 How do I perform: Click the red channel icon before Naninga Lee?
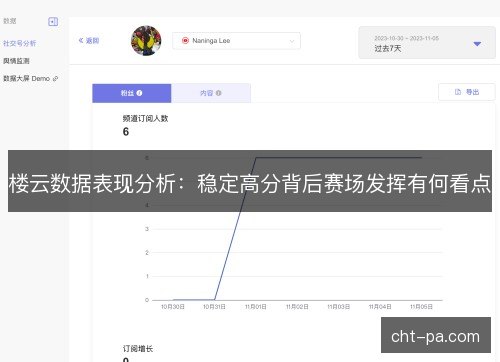coord(185,41)
